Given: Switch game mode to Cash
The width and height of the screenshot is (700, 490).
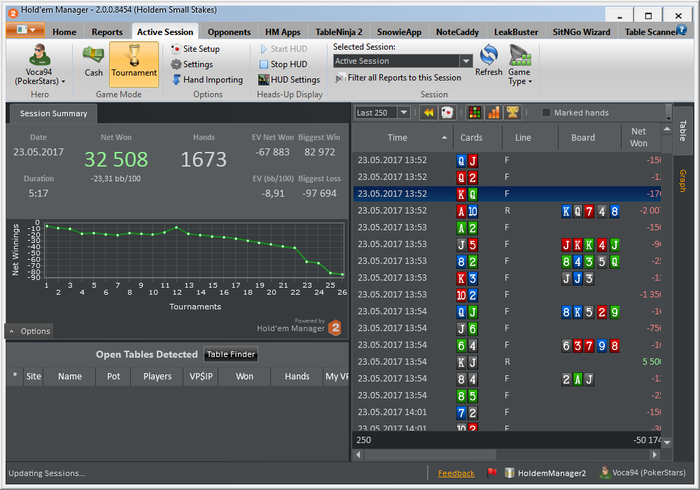Looking at the screenshot, I should [93, 62].
